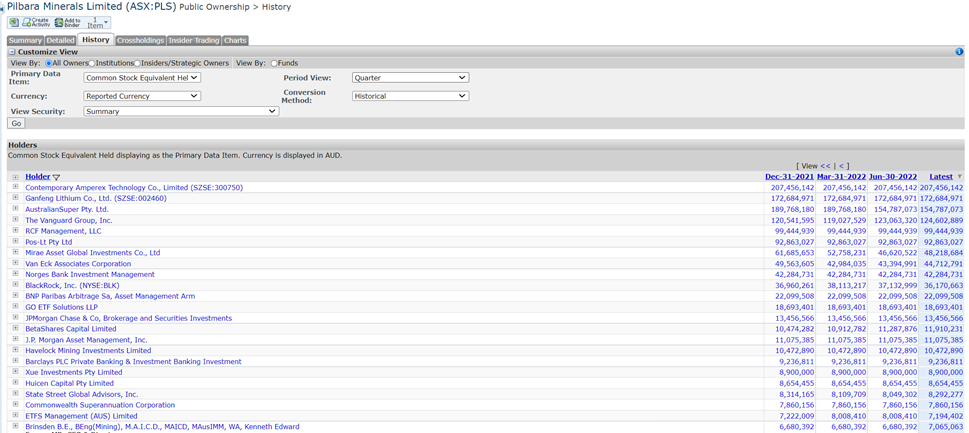Screen dimensions: 969x433
Task: Sort by the Latest column header
Action: pos(941,177)
